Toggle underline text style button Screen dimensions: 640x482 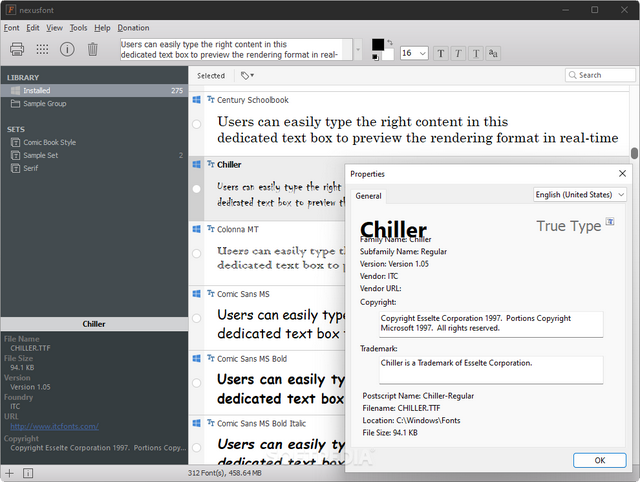click(x=476, y=53)
